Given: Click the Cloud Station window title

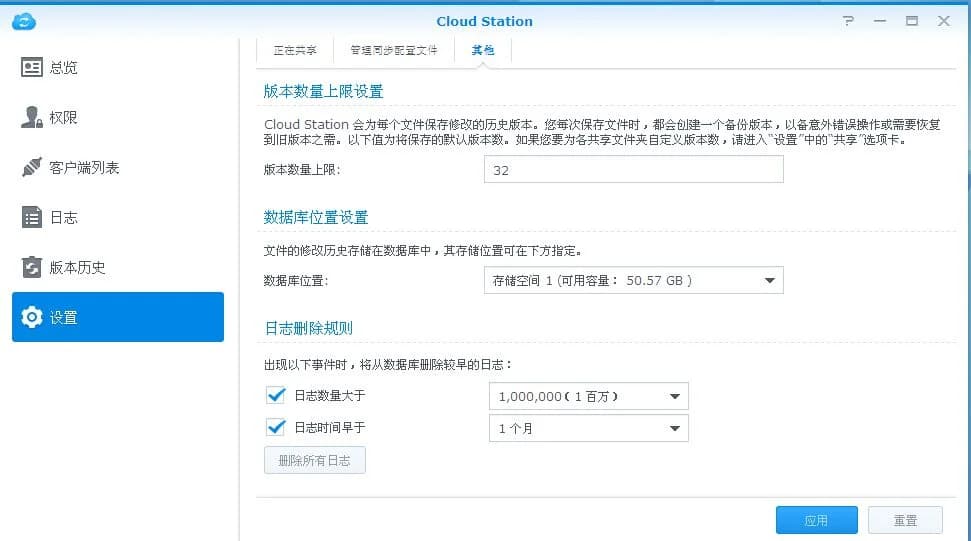Looking at the screenshot, I should point(484,21).
